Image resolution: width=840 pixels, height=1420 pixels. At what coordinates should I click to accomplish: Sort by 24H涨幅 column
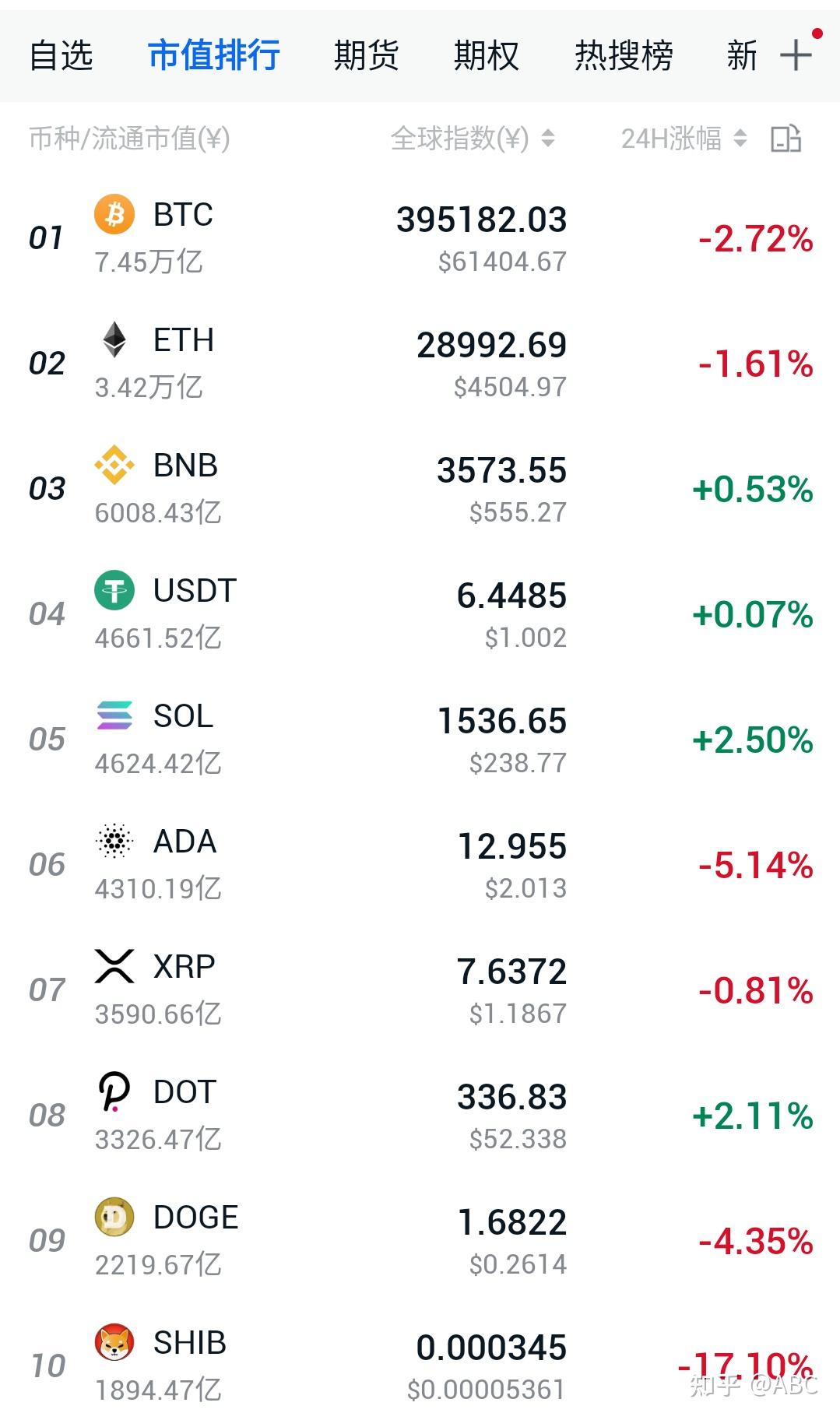pyautogui.click(x=683, y=139)
